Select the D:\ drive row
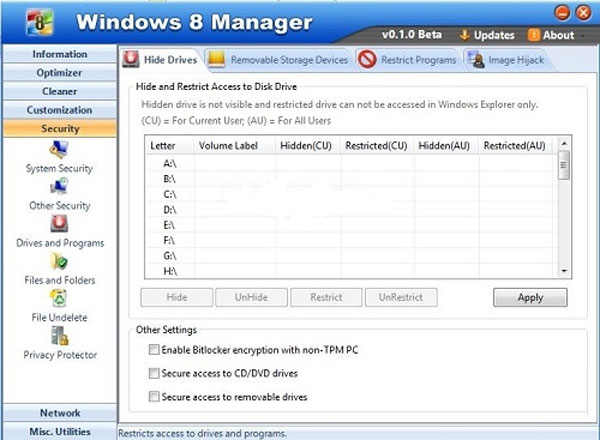Image resolution: width=600 pixels, height=440 pixels. pyautogui.click(x=350, y=210)
